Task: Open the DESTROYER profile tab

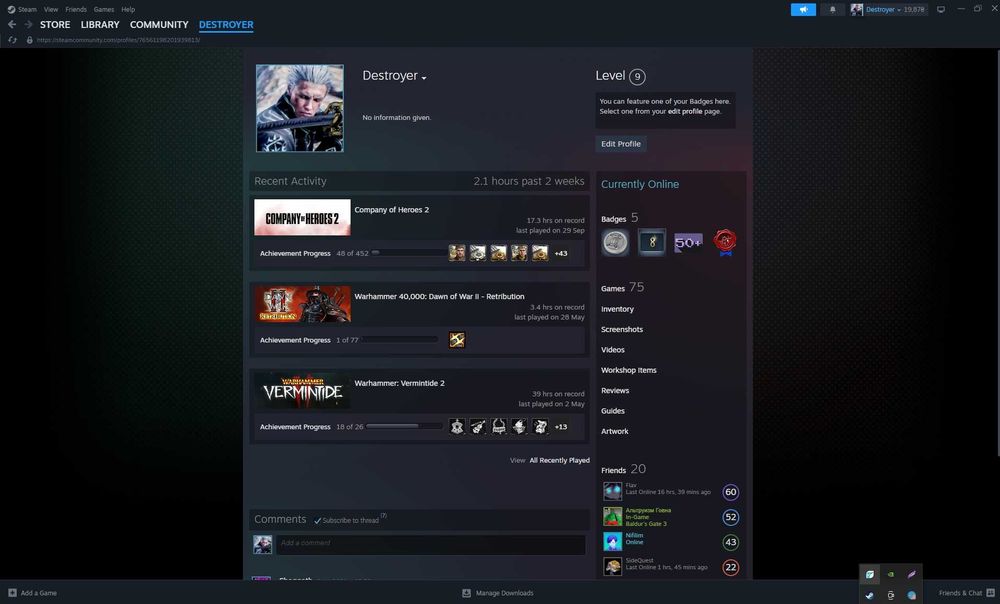Action: click(x=226, y=25)
